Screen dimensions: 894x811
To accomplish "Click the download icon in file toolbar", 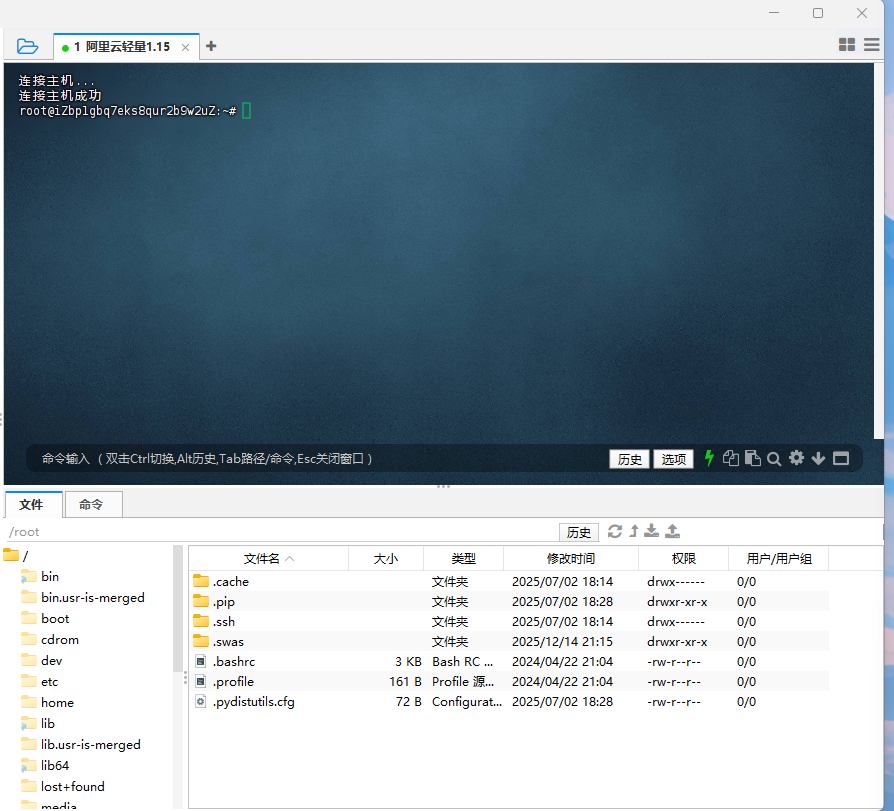I will pyautogui.click(x=652, y=531).
